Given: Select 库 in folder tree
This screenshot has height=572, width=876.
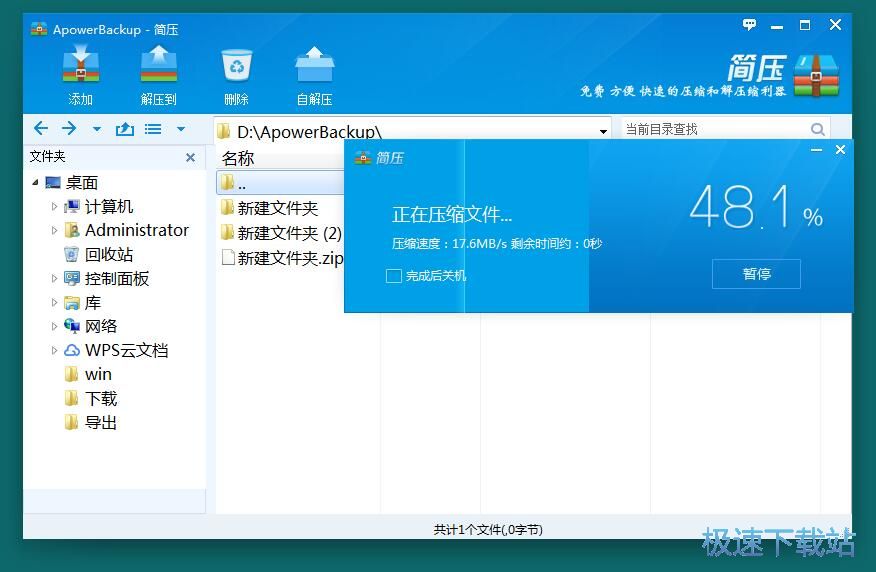Looking at the screenshot, I should pos(93,303).
